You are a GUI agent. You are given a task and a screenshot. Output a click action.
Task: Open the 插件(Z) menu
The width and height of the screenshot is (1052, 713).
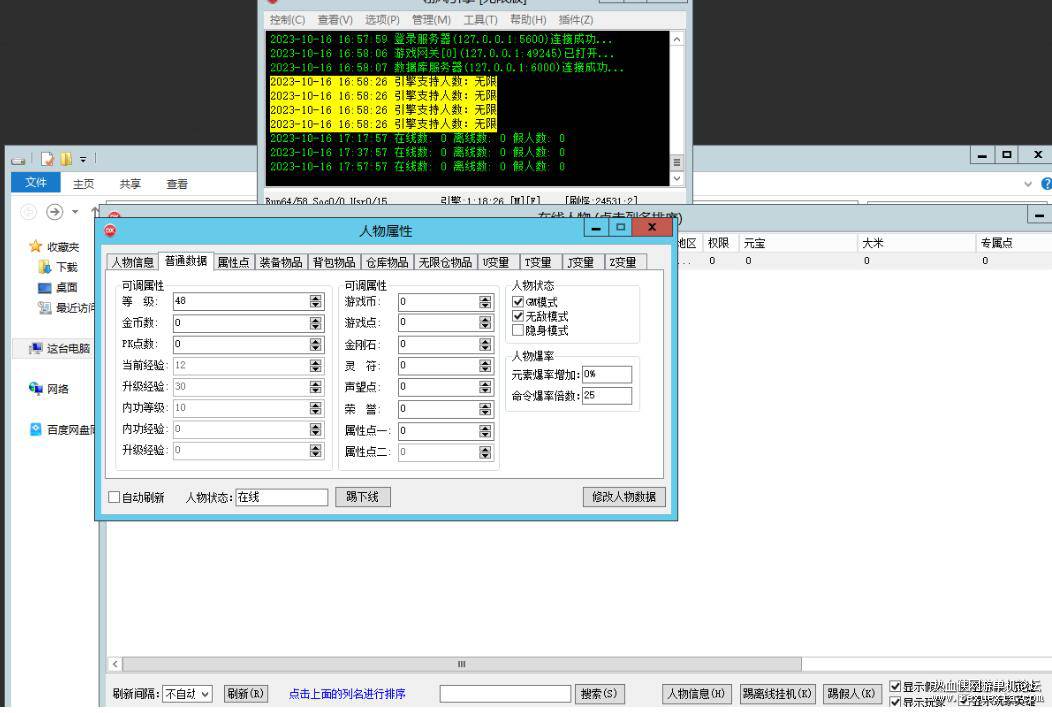576,20
